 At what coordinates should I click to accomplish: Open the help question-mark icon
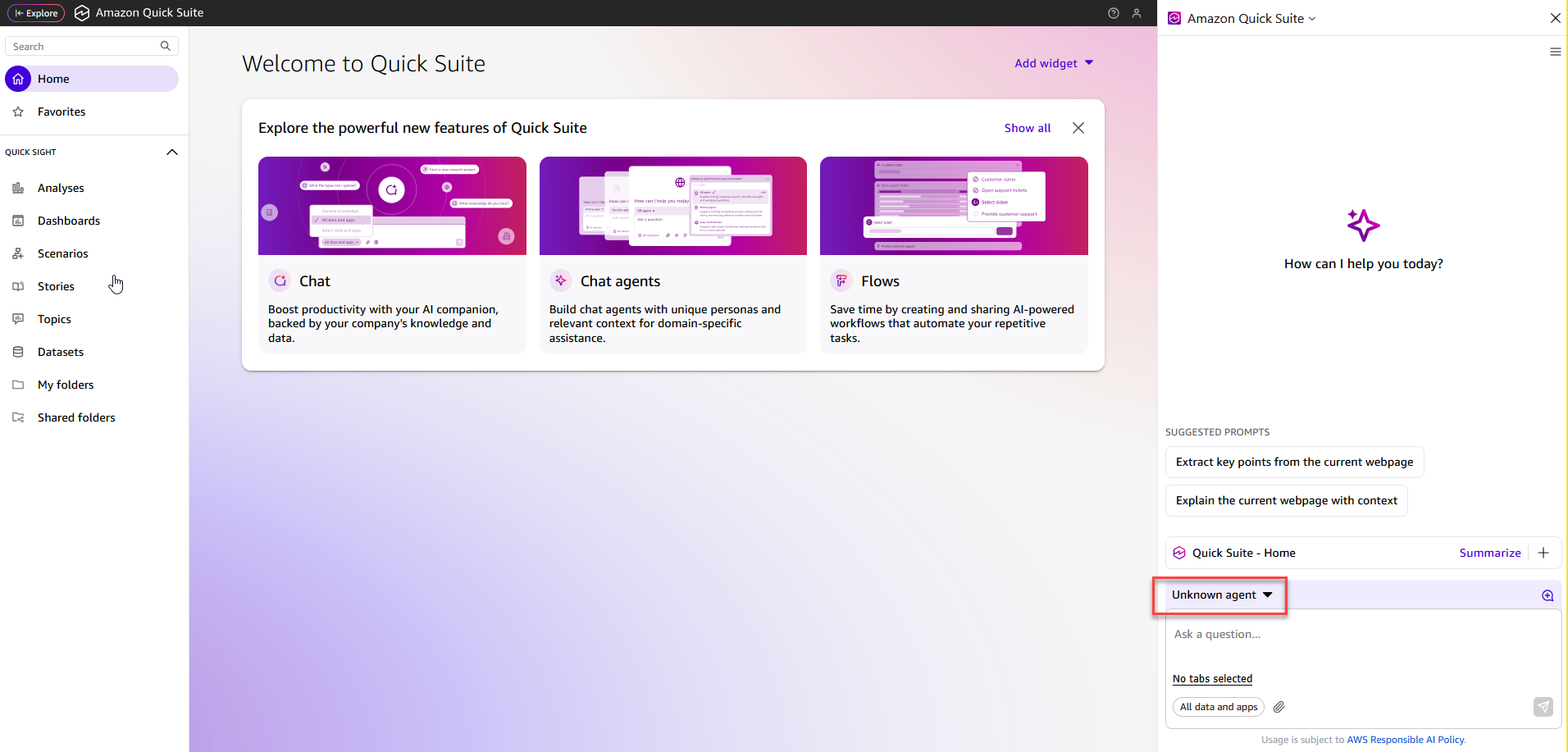pos(1113,13)
